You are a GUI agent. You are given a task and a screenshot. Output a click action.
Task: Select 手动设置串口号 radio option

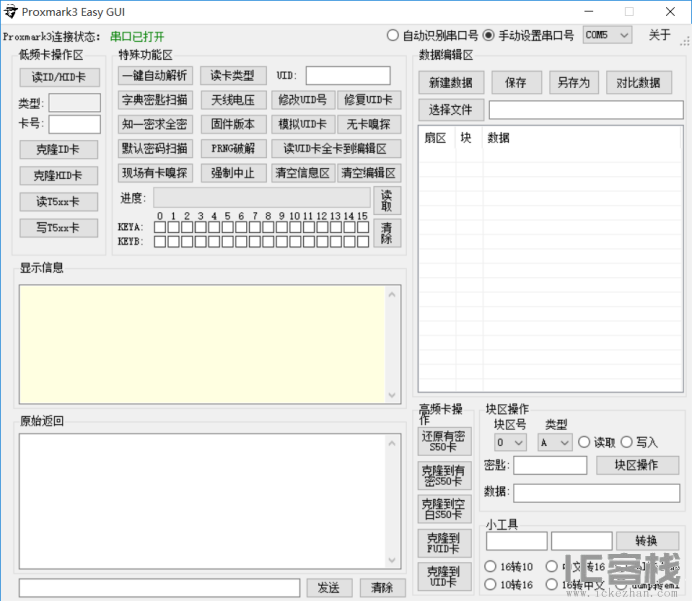click(528, 35)
